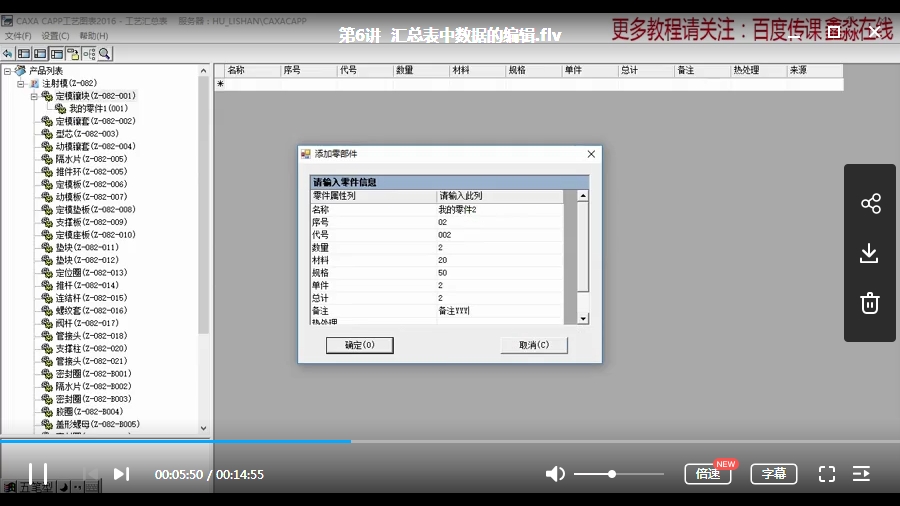The image size is (900, 506).
Task: Collapse the 产品列表 root node
Action: click(x=7, y=71)
